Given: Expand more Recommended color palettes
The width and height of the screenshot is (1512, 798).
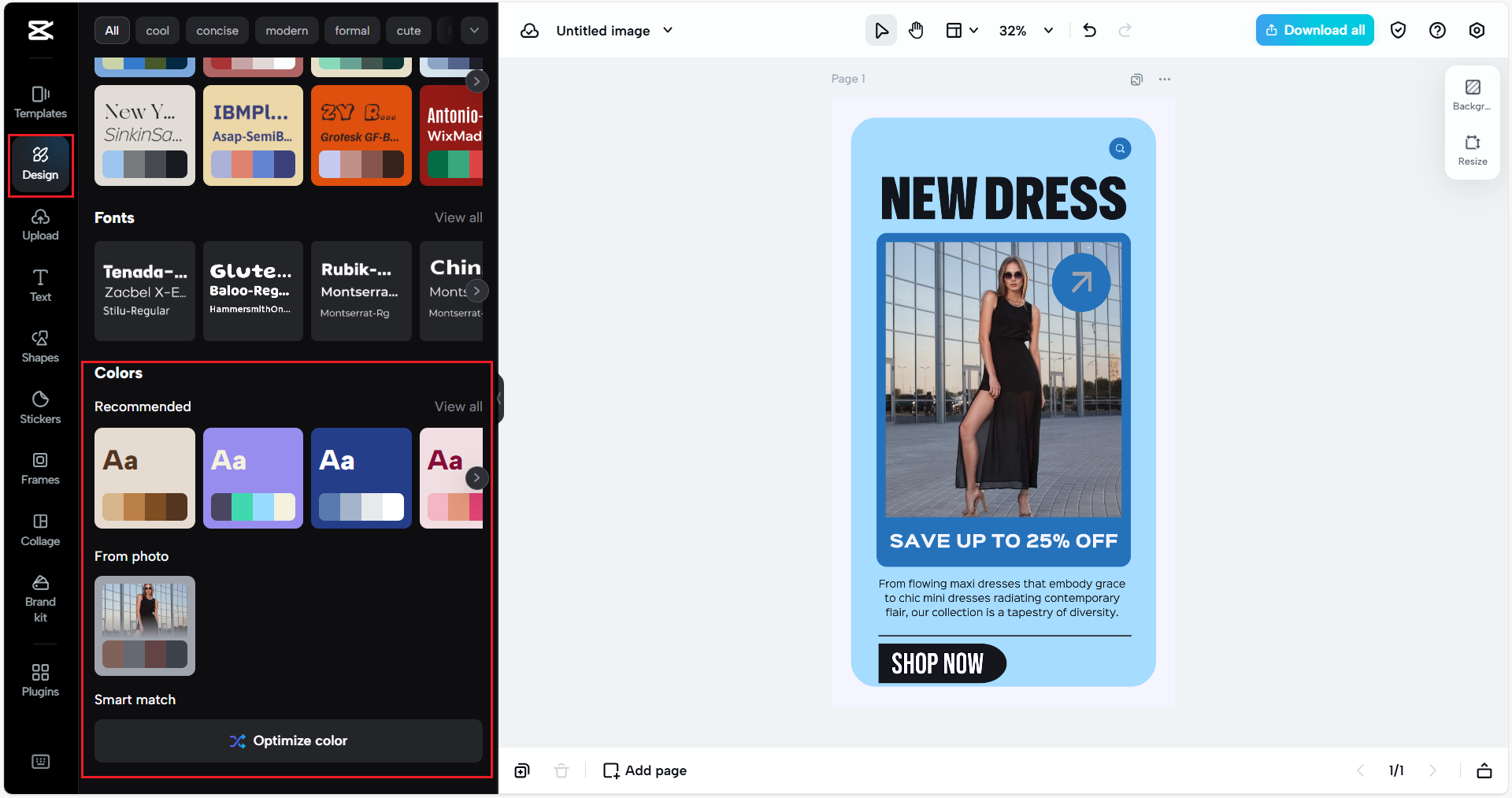Looking at the screenshot, I should 476,478.
